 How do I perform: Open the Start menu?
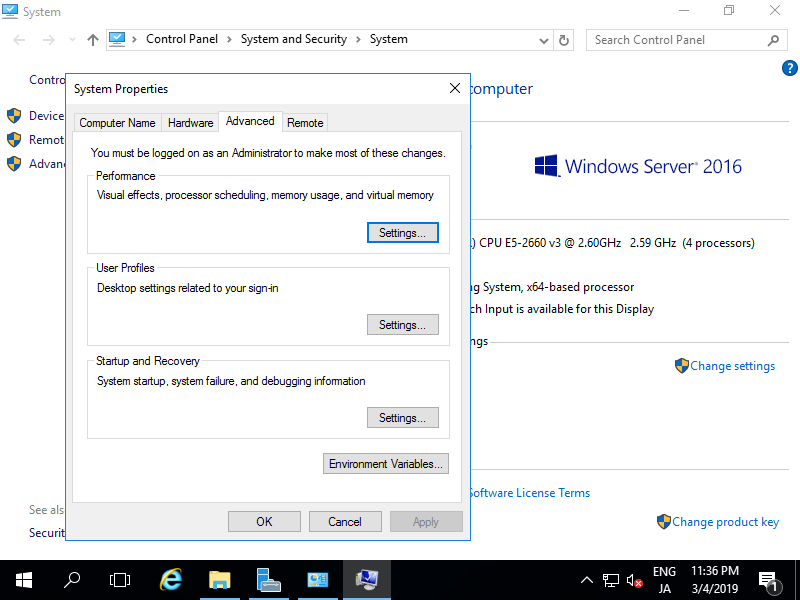23,580
